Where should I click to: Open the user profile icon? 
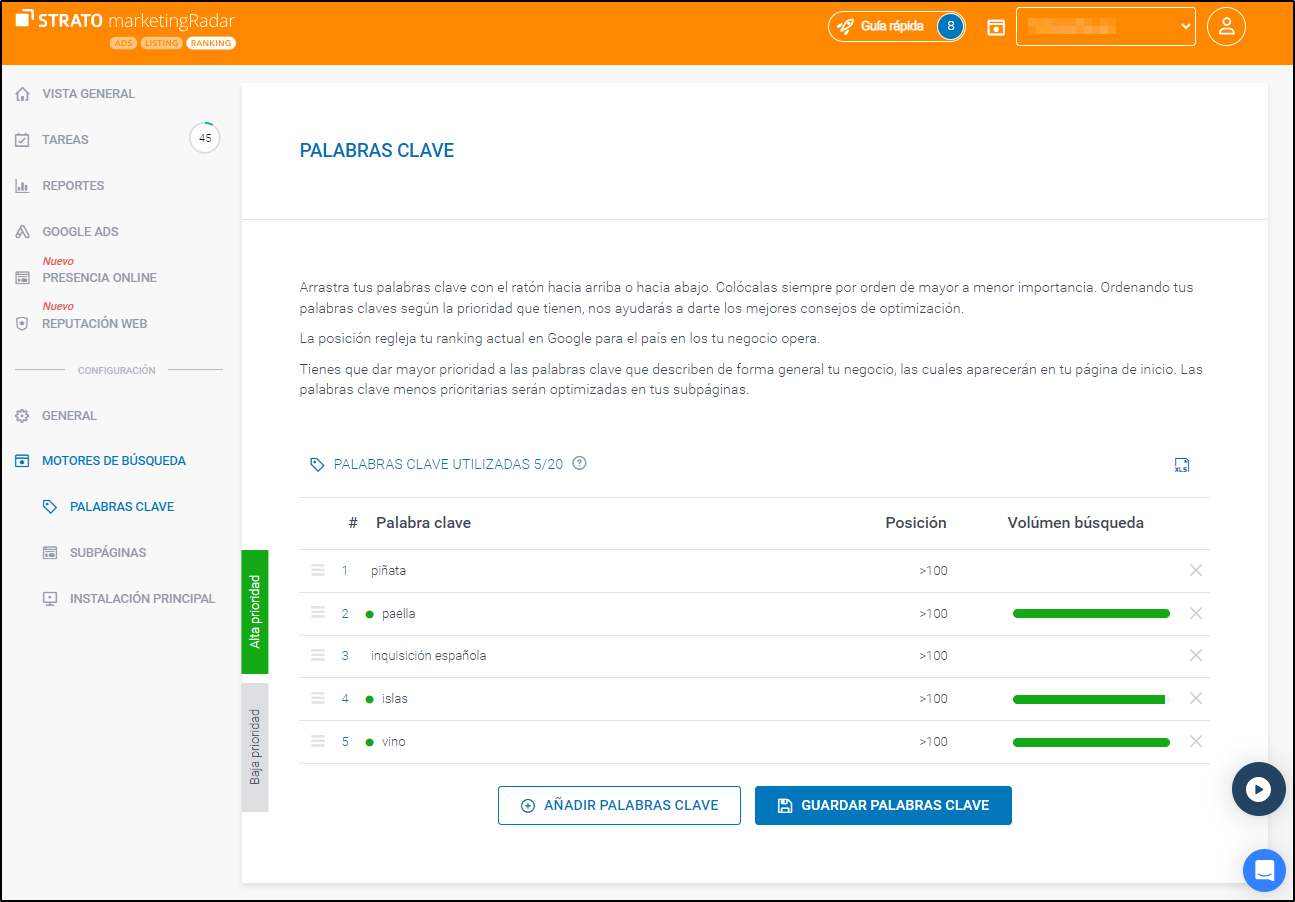click(x=1226, y=27)
